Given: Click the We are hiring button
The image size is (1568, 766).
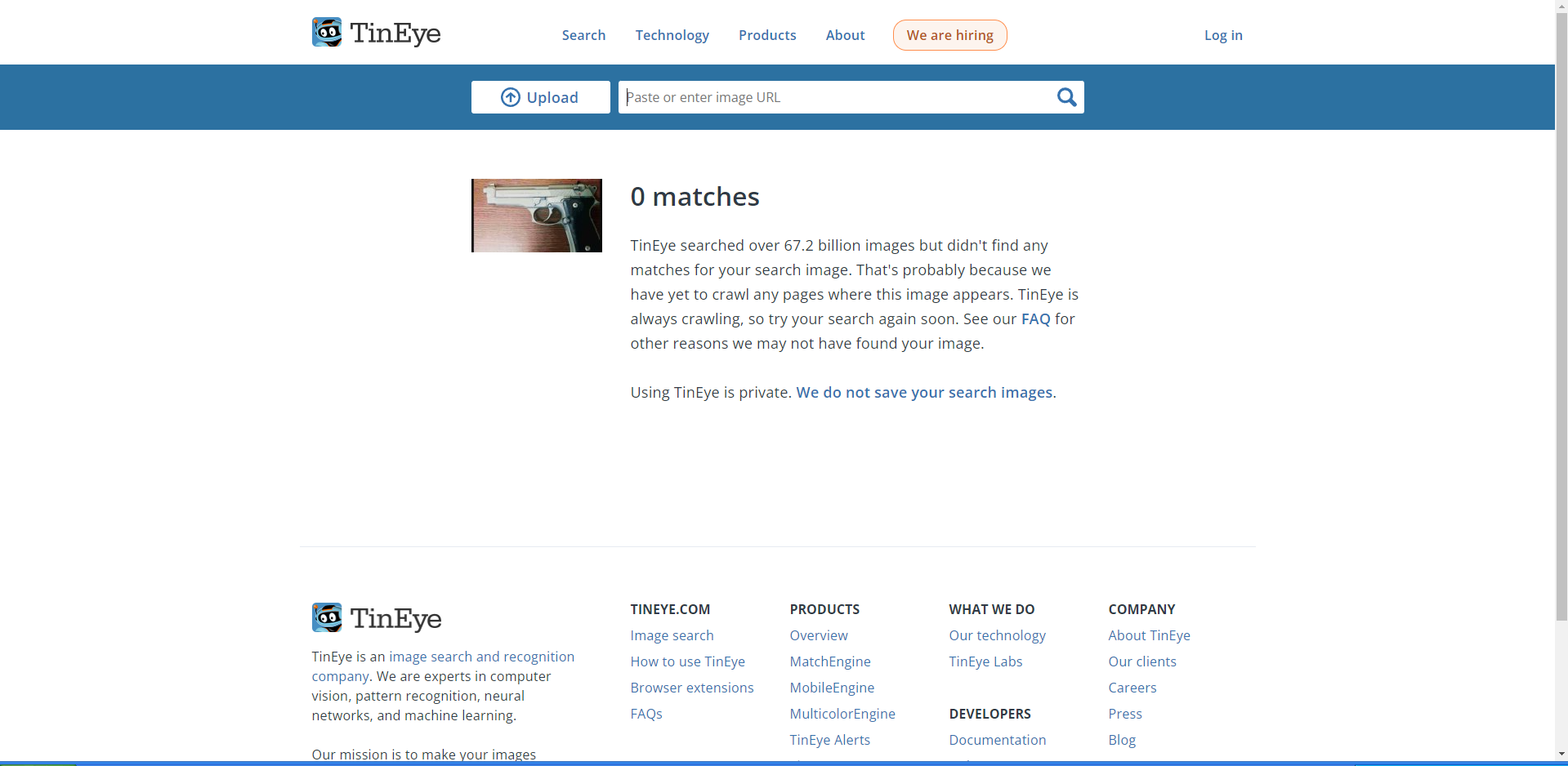Looking at the screenshot, I should click(x=949, y=35).
